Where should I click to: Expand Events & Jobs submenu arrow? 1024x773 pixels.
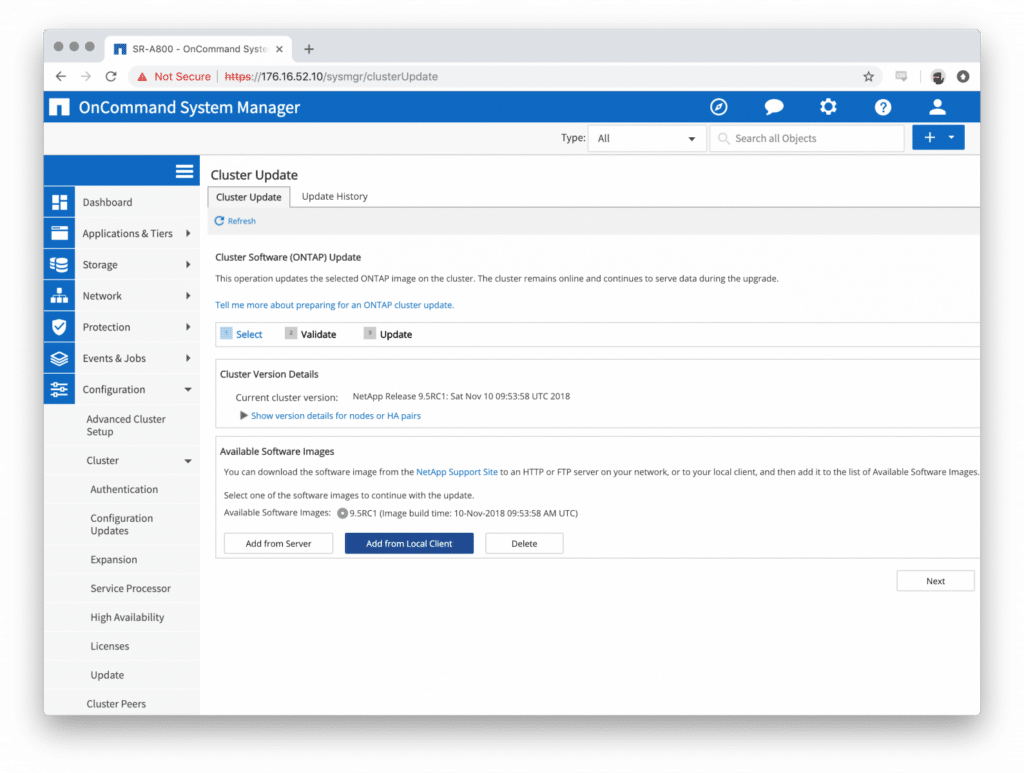[188, 358]
